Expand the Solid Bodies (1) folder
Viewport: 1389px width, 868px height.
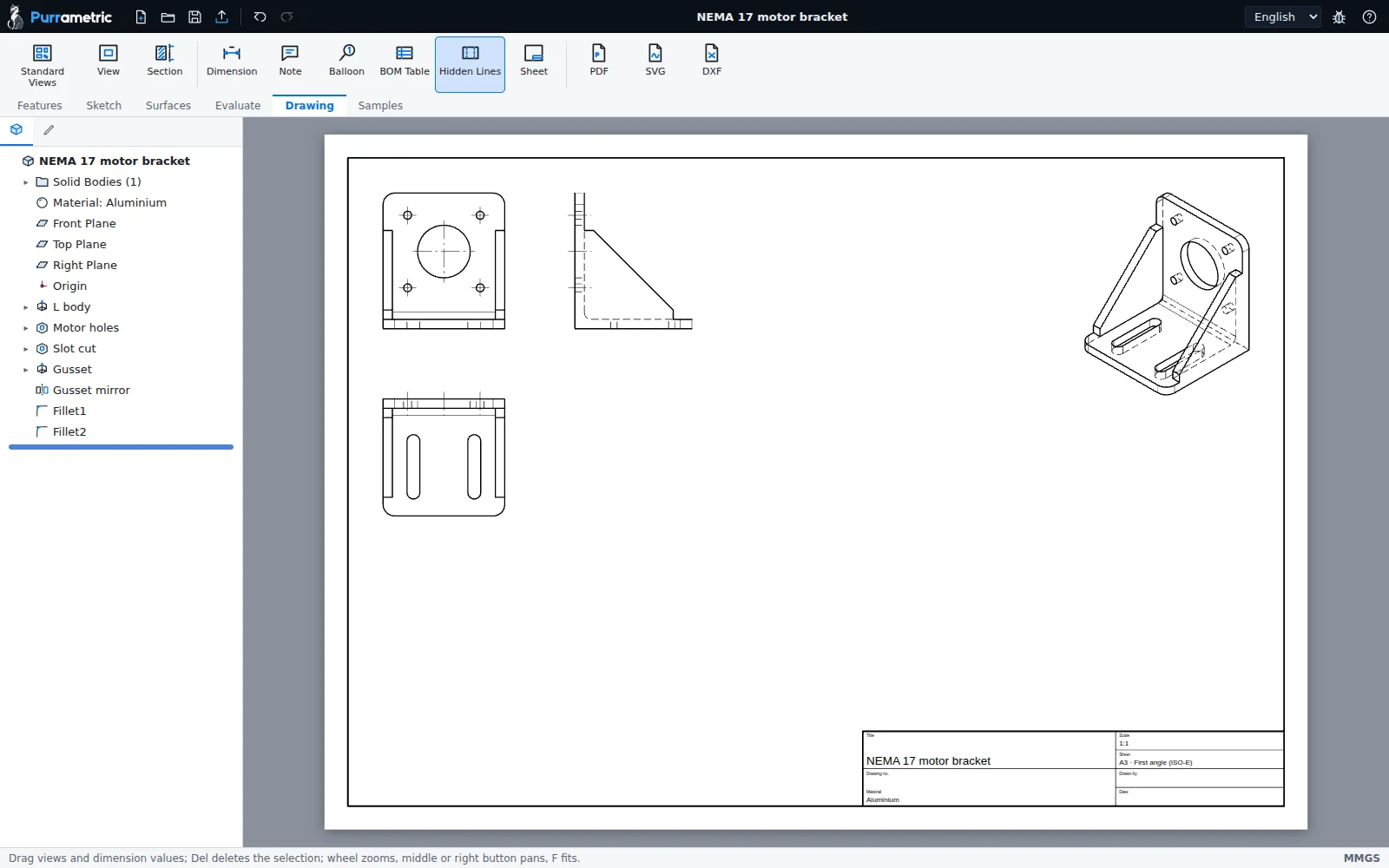(x=25, y=182)
